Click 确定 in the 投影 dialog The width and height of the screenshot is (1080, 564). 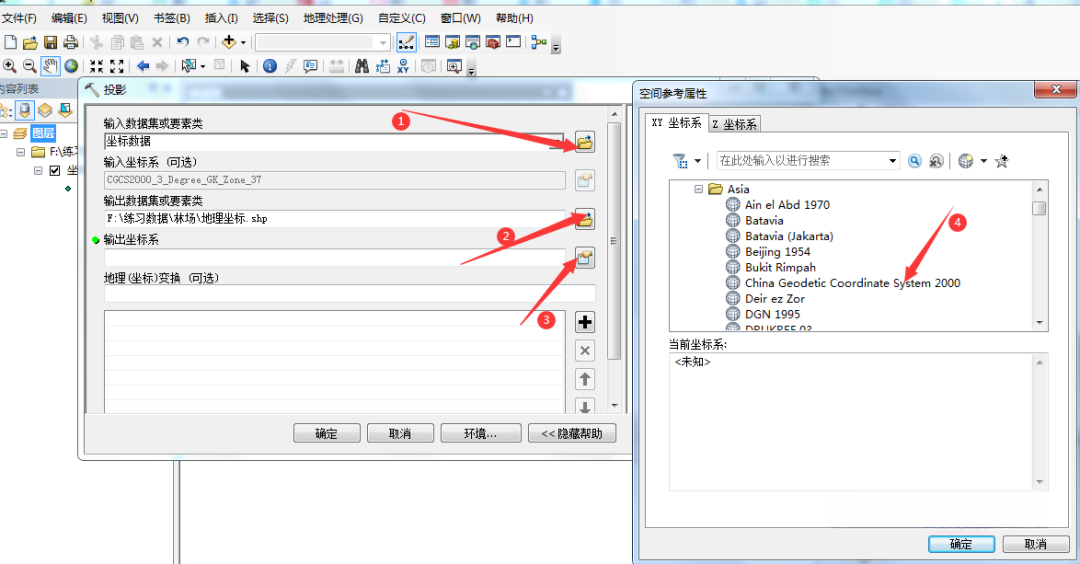click(x=326, y=433)
